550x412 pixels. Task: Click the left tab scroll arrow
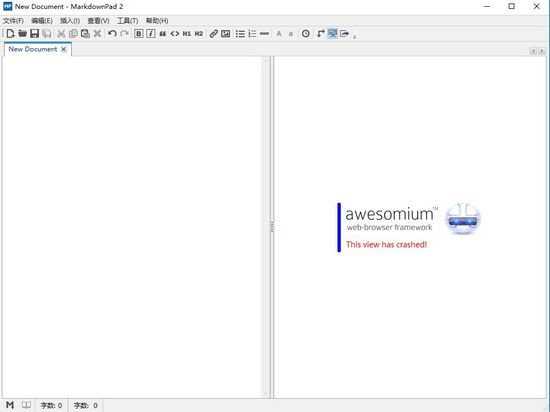coord(533,51)
